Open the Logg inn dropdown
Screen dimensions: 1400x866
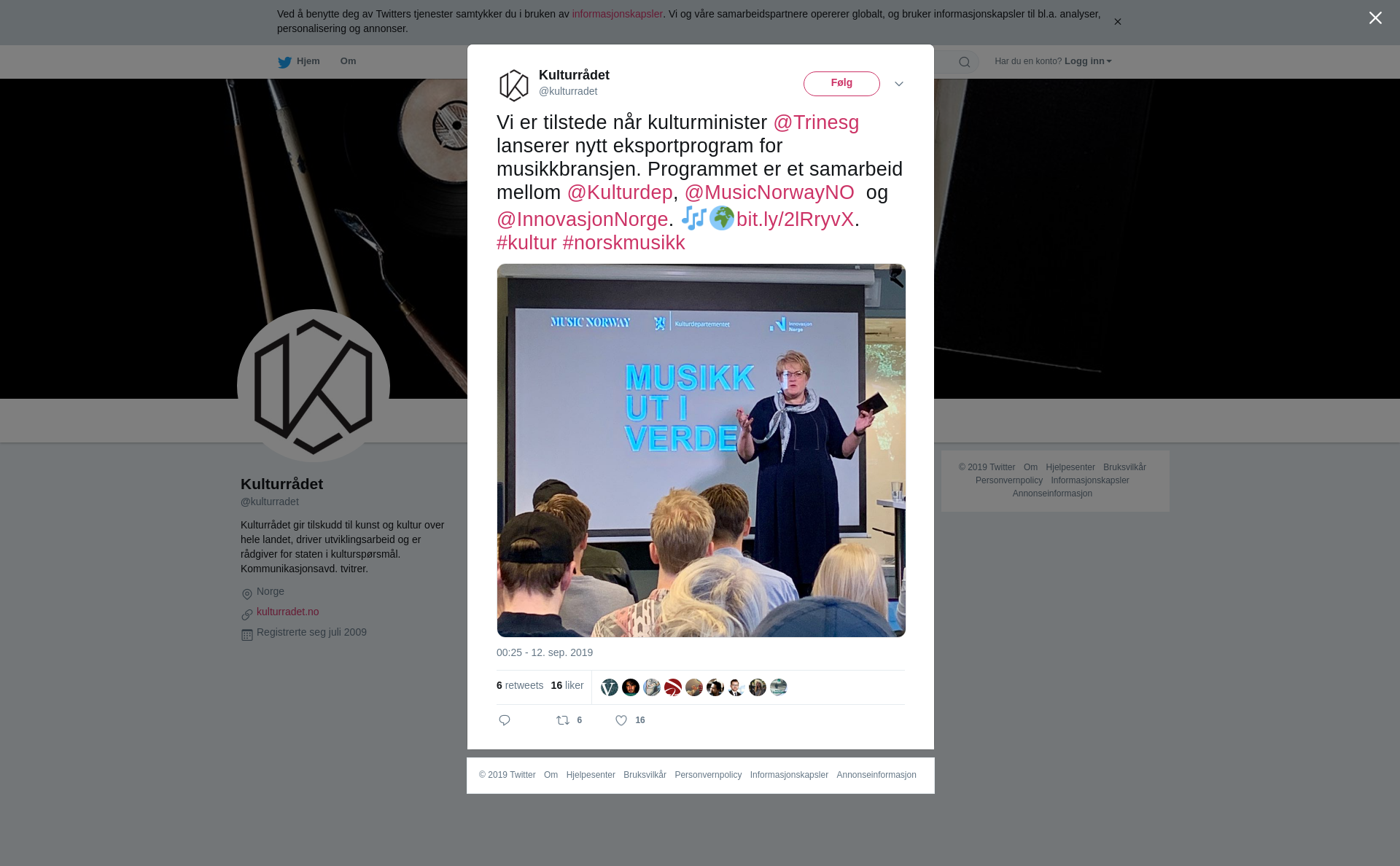coord(1087,61)
